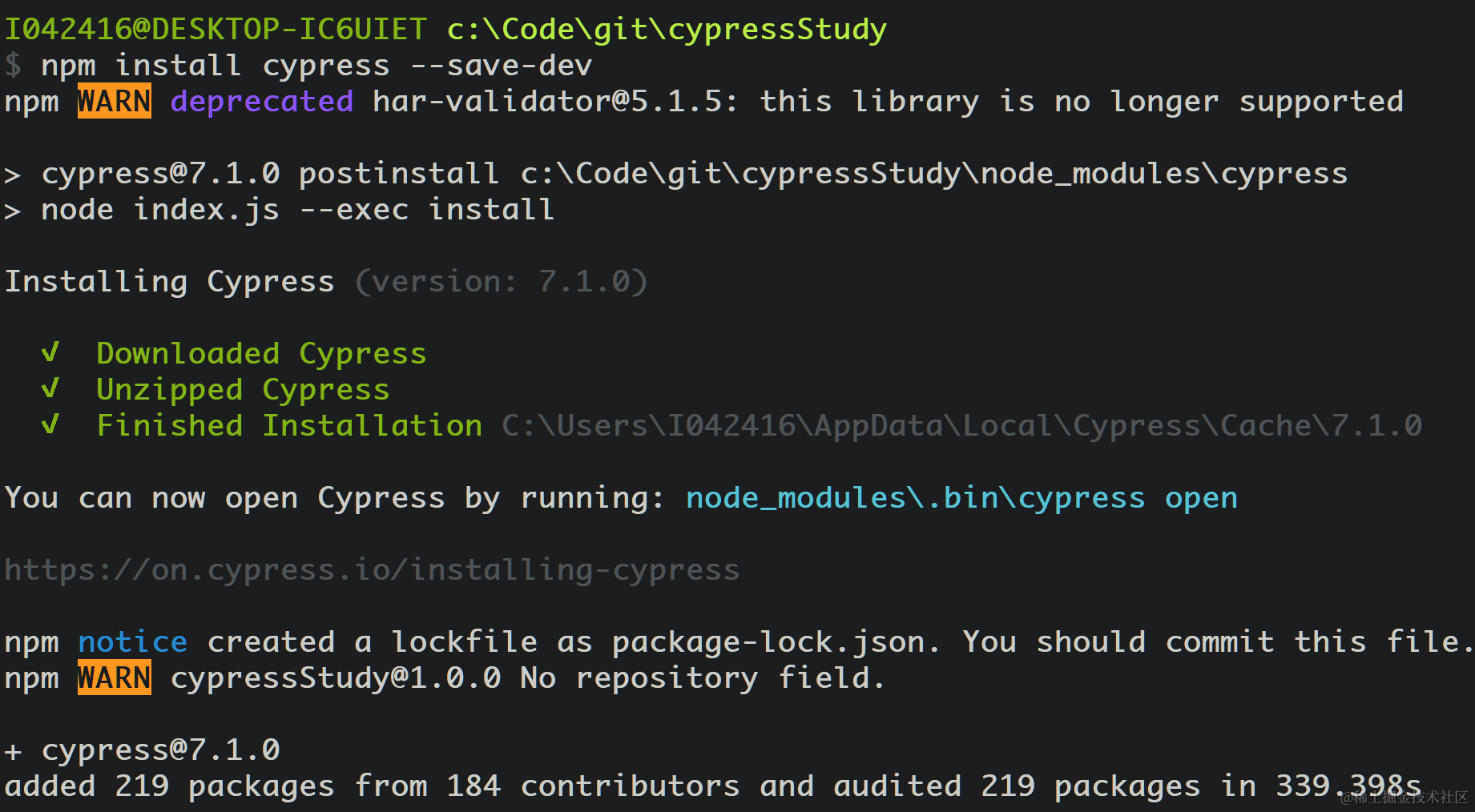Click the '$' prompt symbol
Image resolution: width=1475 pixels, height=812 pixels.
click(x=13, y=66)
